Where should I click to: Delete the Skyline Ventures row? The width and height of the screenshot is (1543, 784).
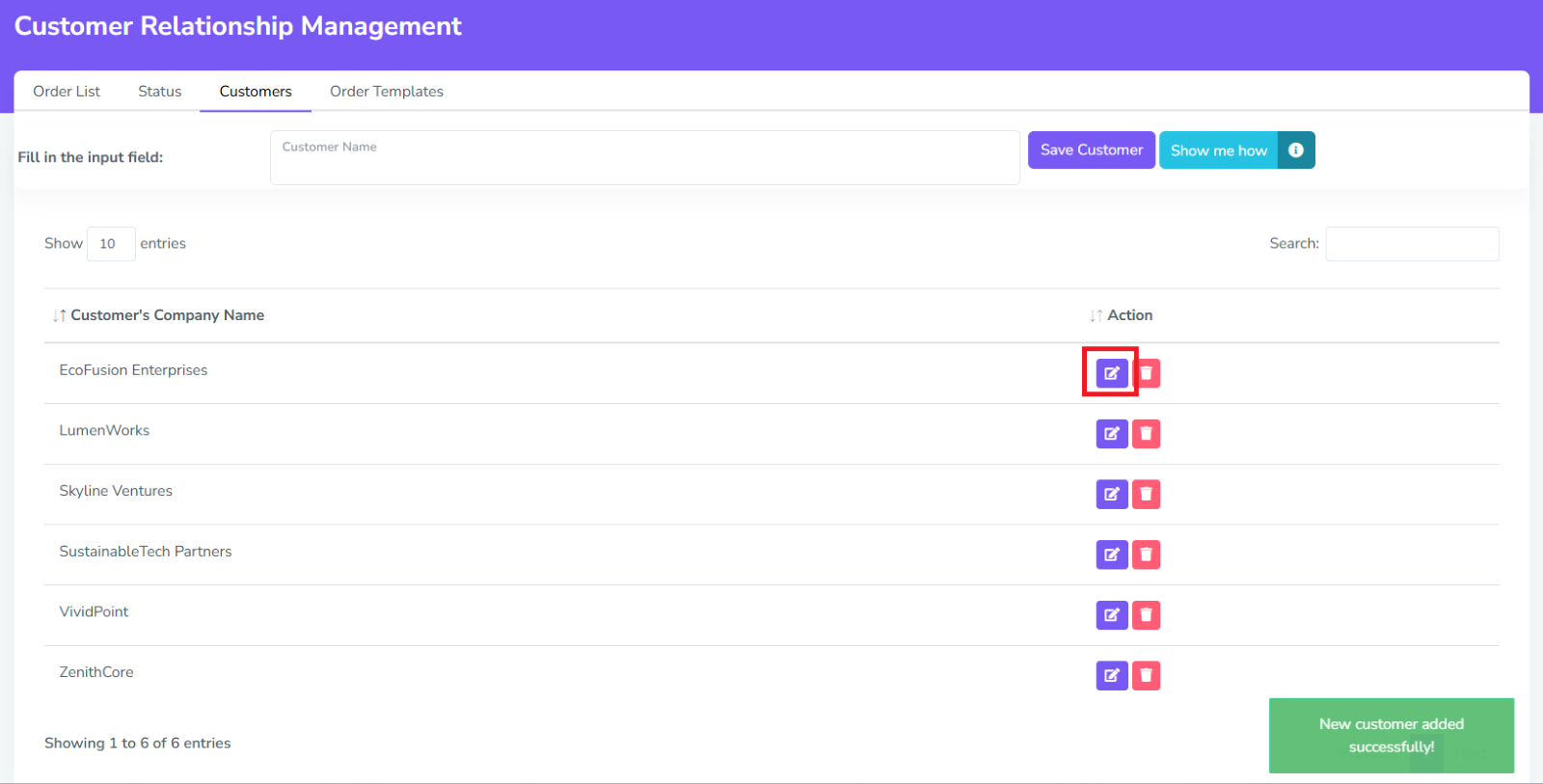coord(1146,495)
